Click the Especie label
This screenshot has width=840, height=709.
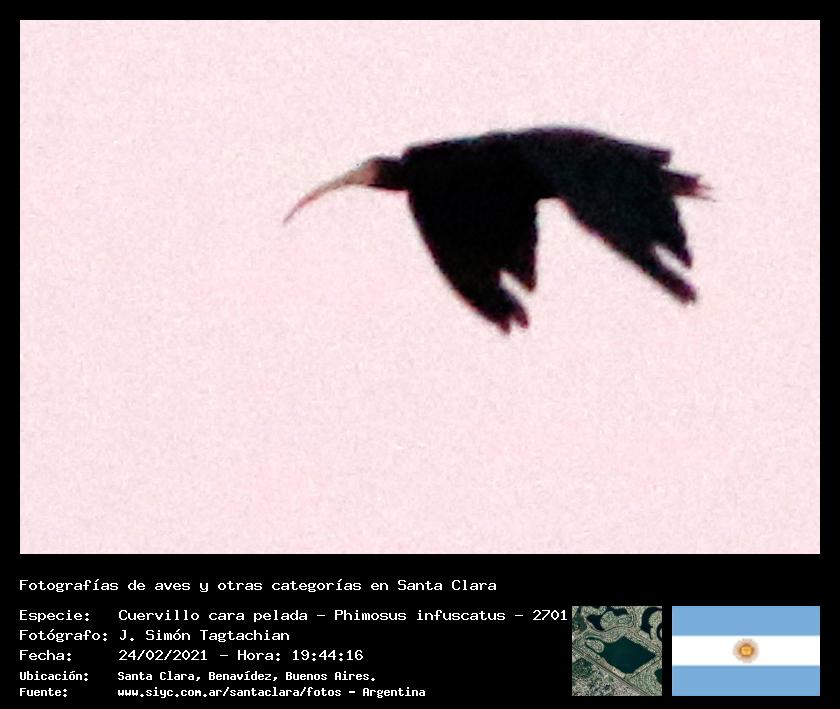[x=54, y=615]
